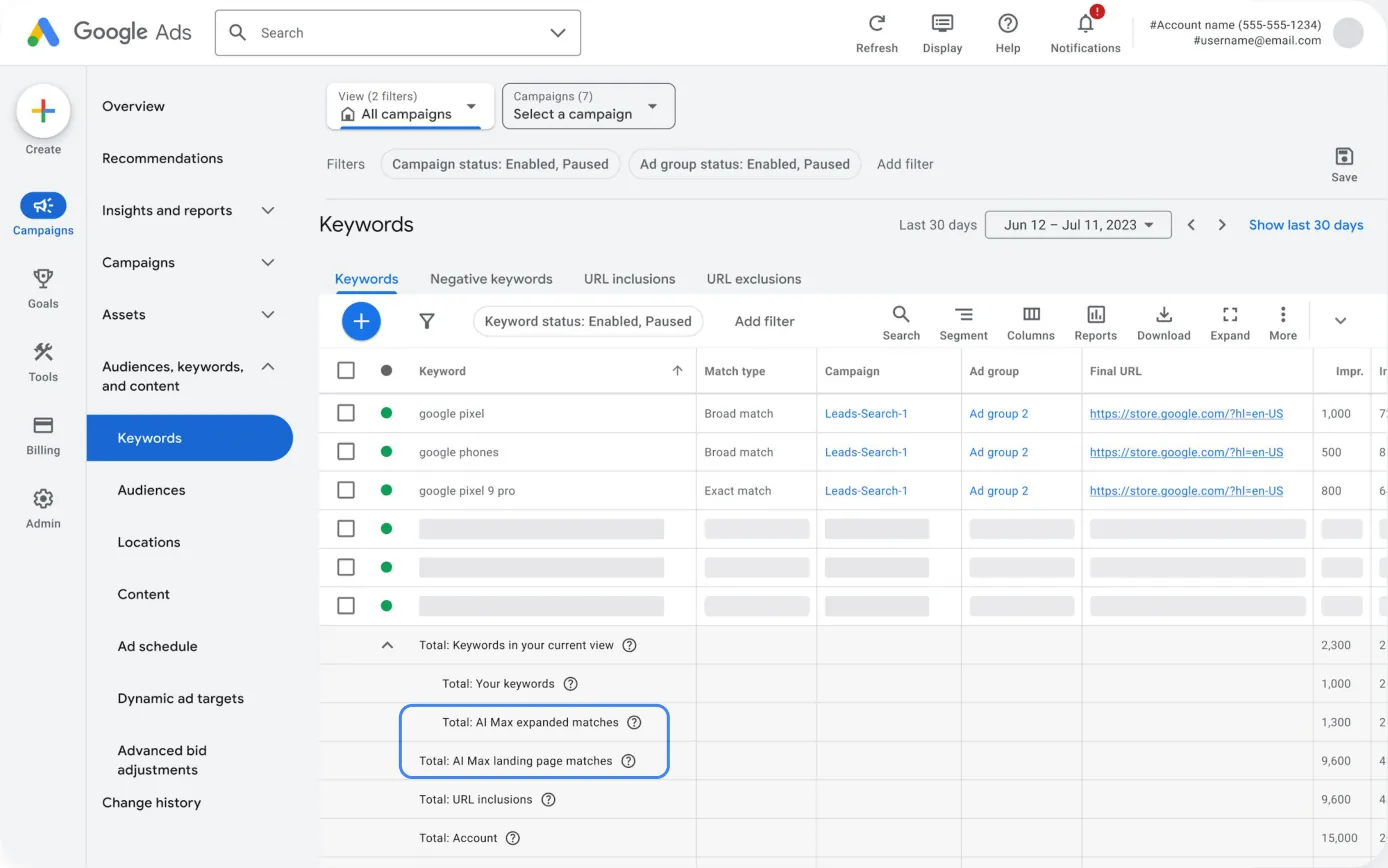This screenshot has height=868, width=1388.
Task: Show help for AI Max expanded matches
Action: 634,722
